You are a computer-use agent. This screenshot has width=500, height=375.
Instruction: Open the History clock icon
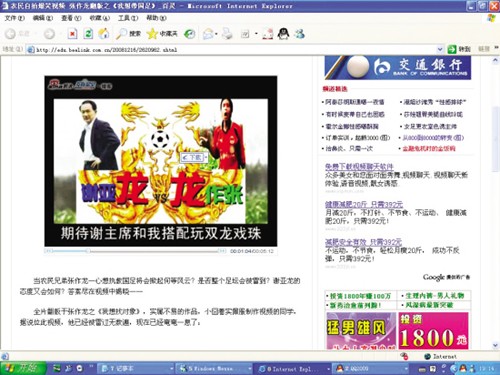click(190, 34)
